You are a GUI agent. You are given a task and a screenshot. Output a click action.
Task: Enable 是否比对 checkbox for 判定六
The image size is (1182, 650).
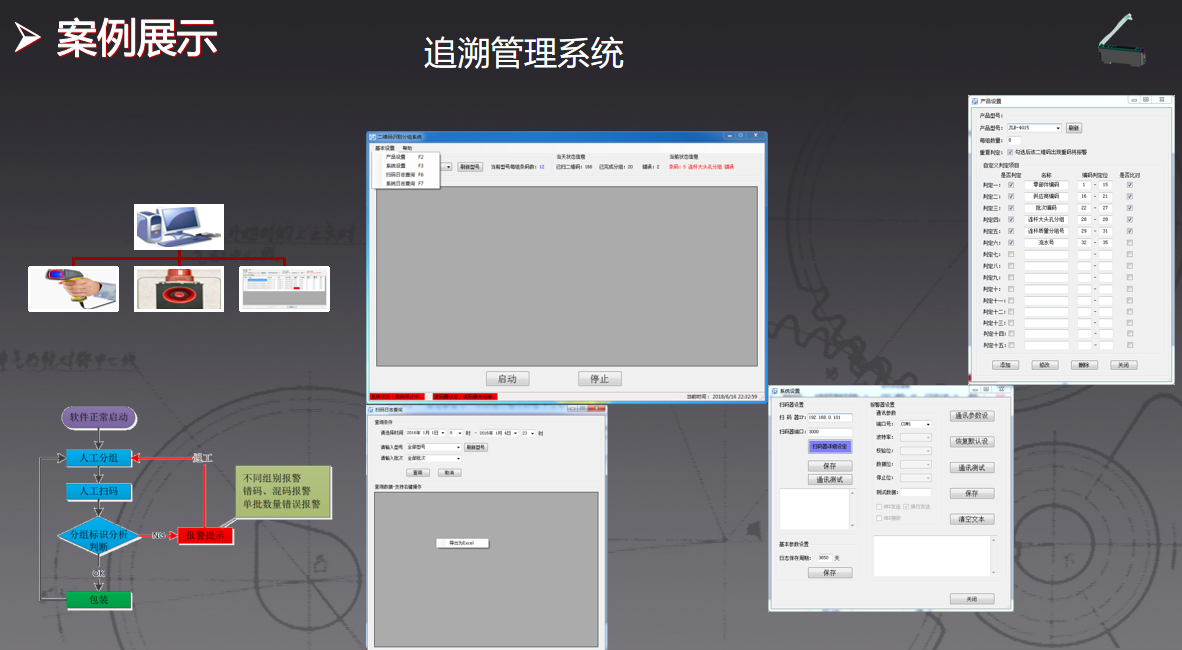tap(1129, 243)
